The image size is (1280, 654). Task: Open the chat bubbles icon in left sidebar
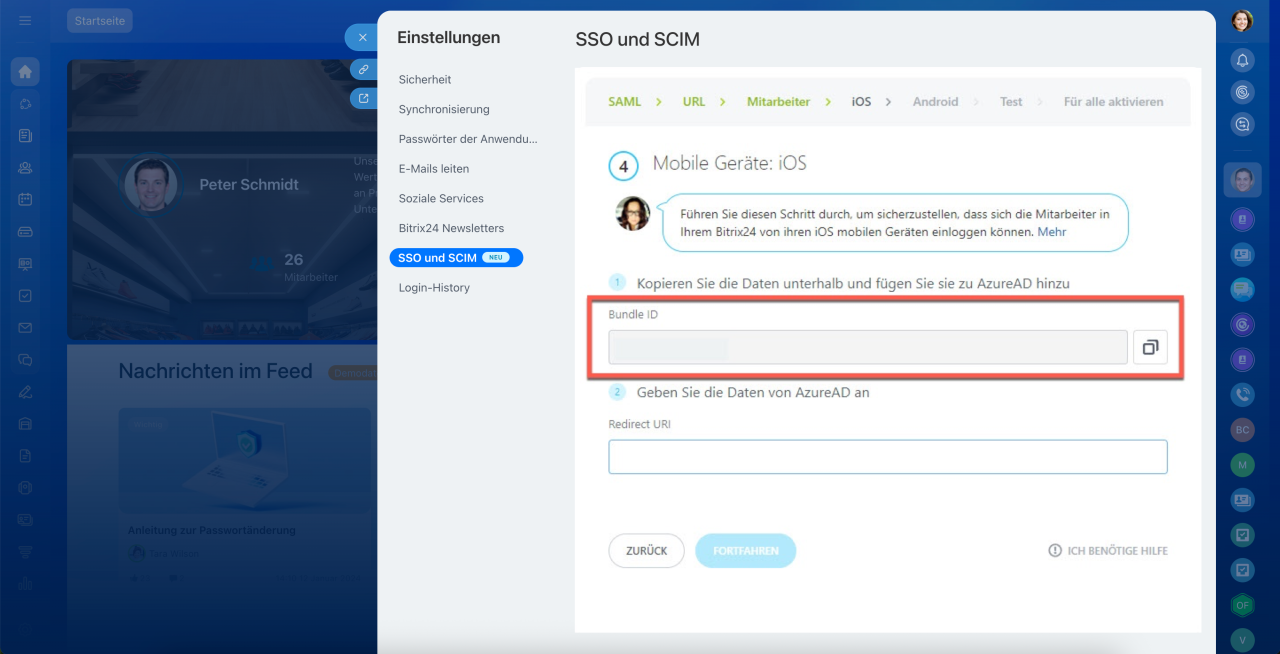point(26,359)
